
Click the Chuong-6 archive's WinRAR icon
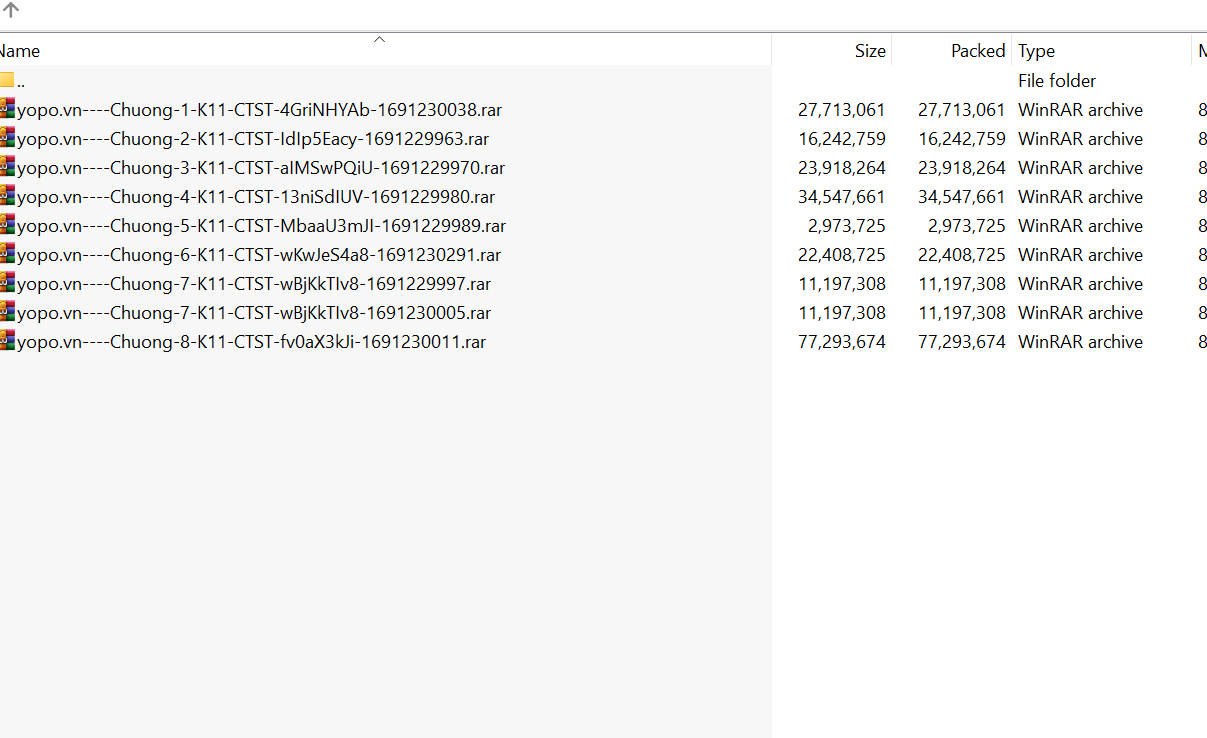coord(8,254)
